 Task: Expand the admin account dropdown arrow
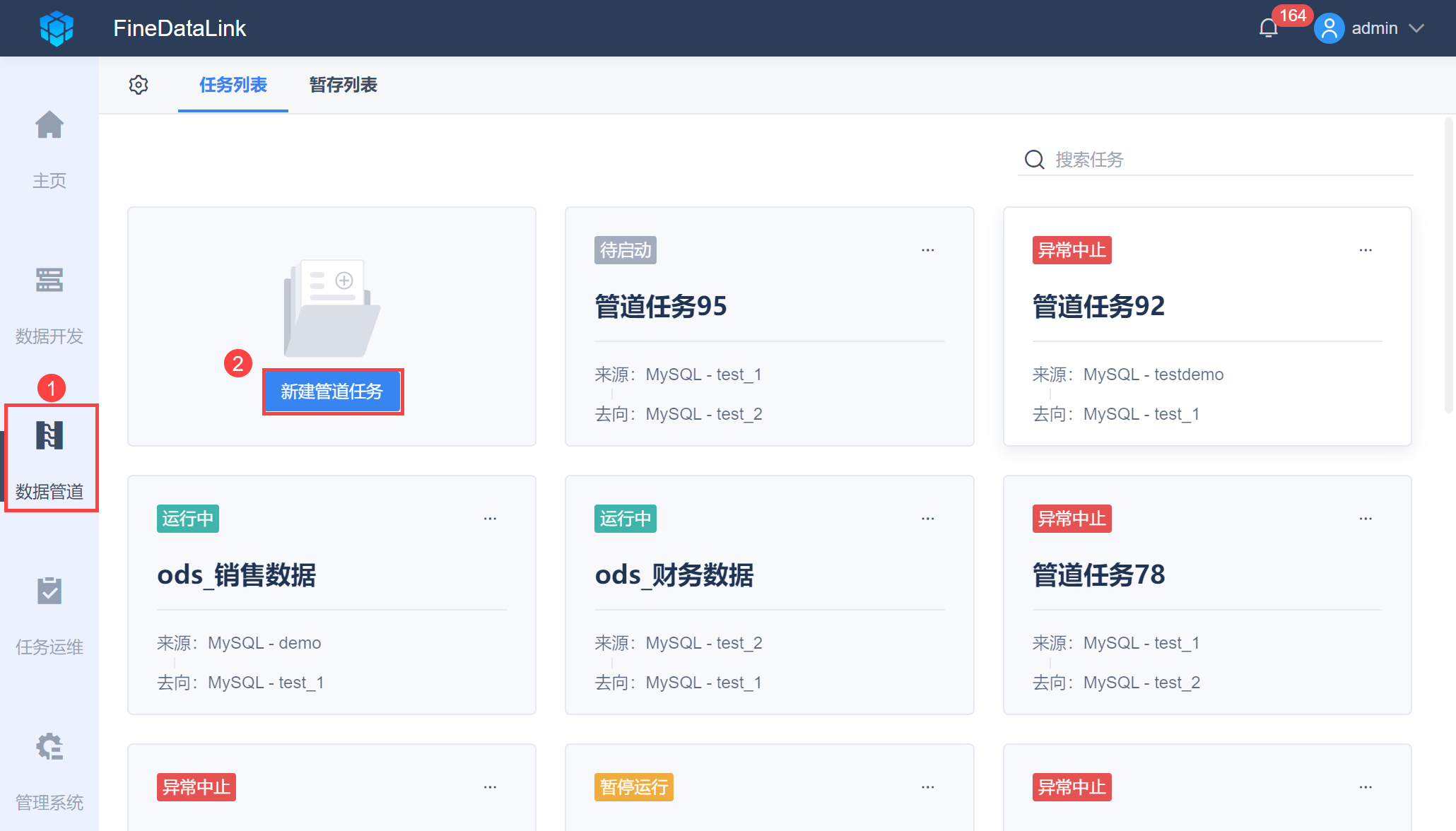(x=1416, y=28)
